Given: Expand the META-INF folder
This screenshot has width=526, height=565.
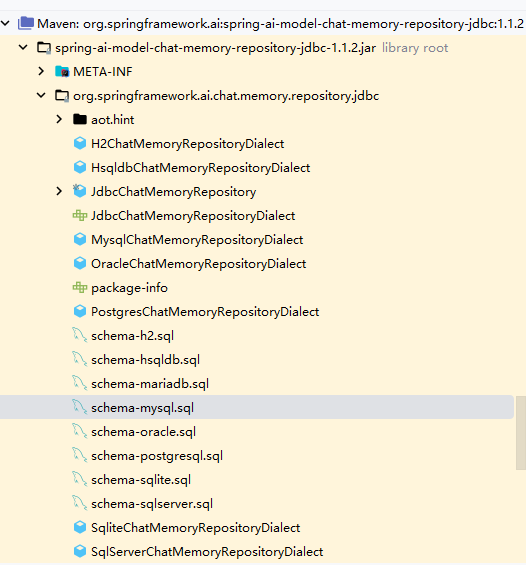Looking at the screenshot, I should pyautogui.click(x=41, y=71).
